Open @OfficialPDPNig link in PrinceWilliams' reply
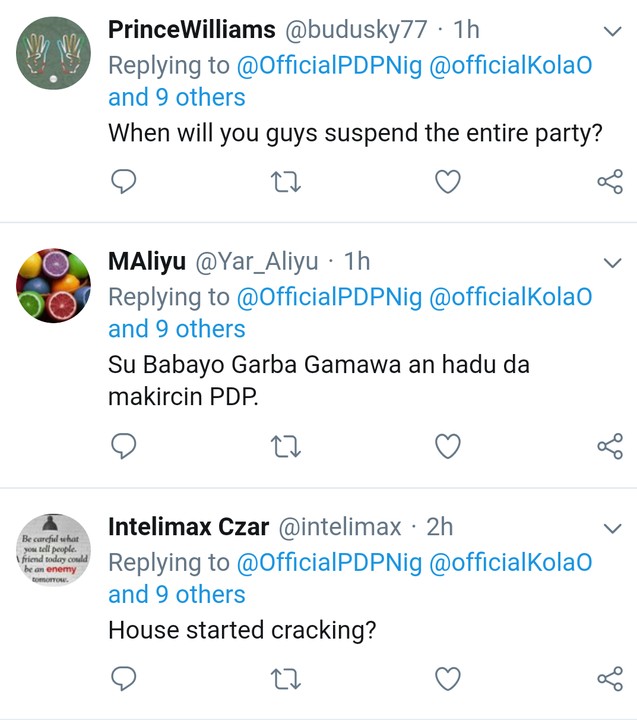Image resolution: width=637 pixels, height=720 pixels. (329, 66)
